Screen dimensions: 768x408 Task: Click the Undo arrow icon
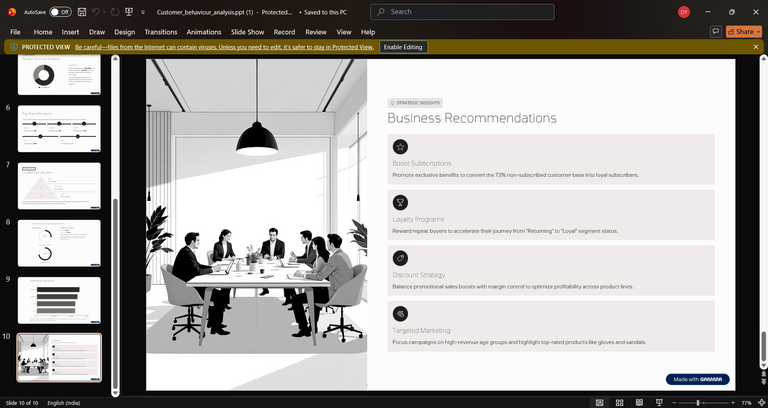(x=96, y=12)
